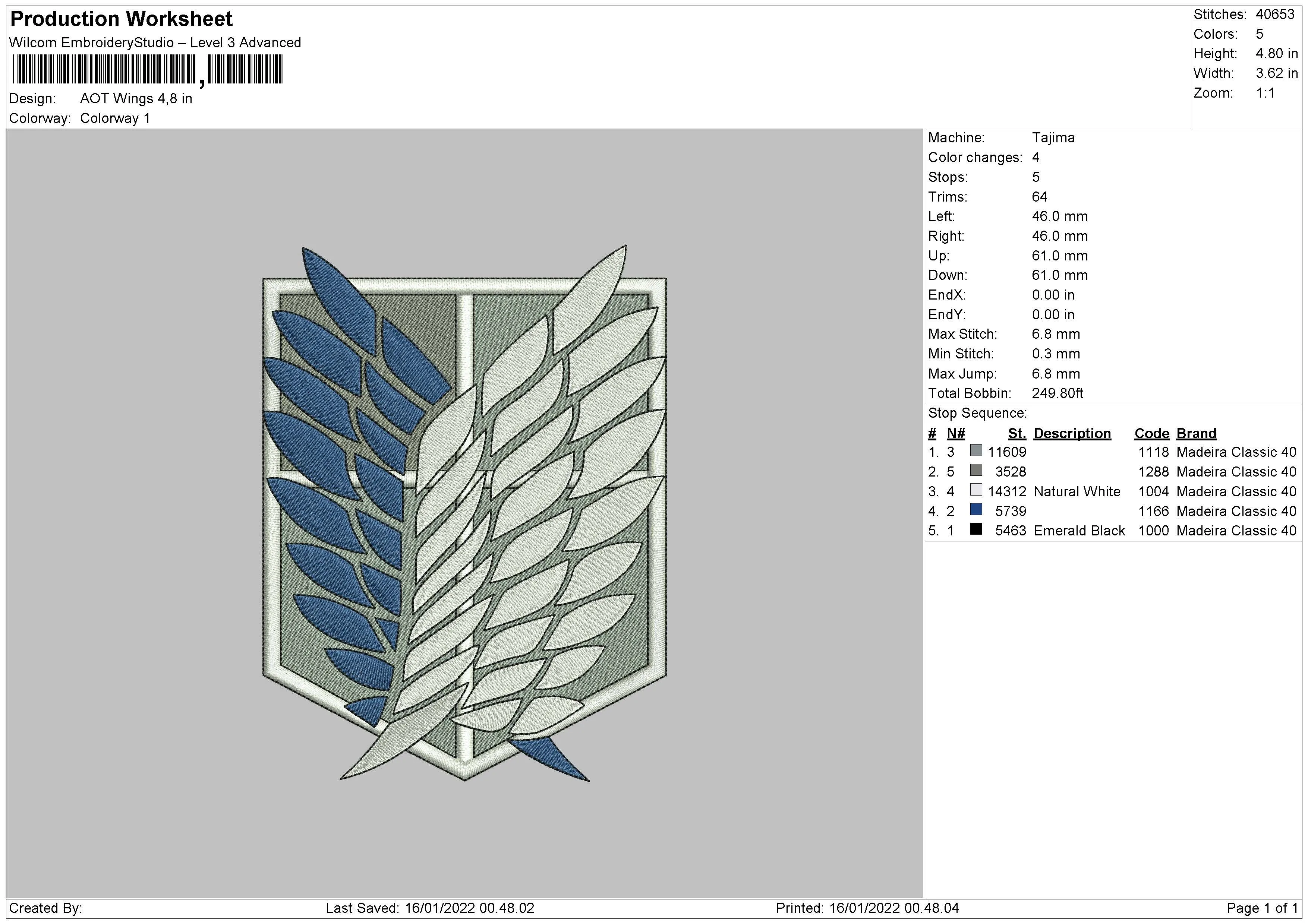Image resolution: width=1308 pixels, height=924 pixels.
Task: Click the Trims value 64
Action: 1040,197
